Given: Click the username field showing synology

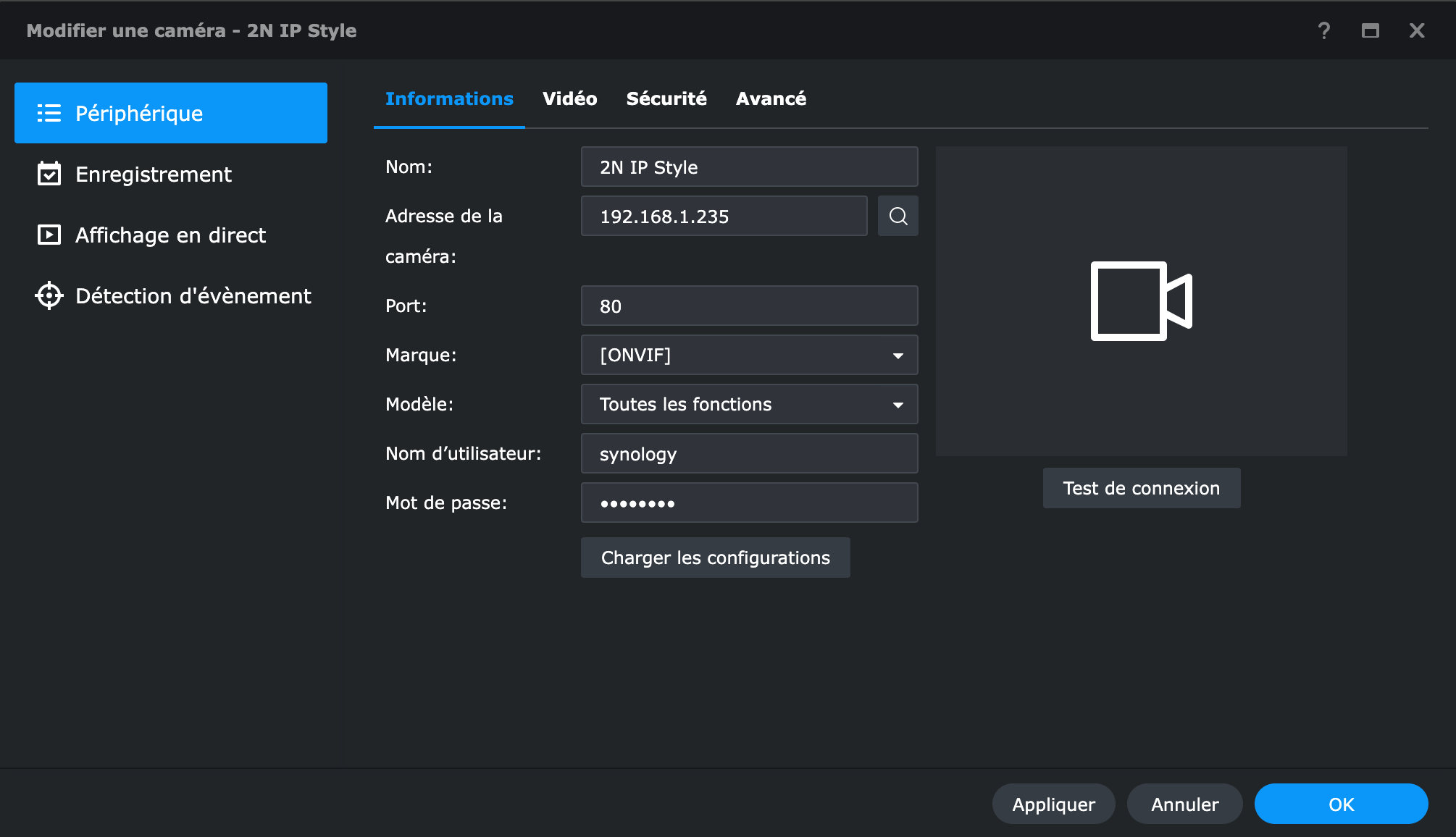Looking at the screenshot, I should pos(750,453).
